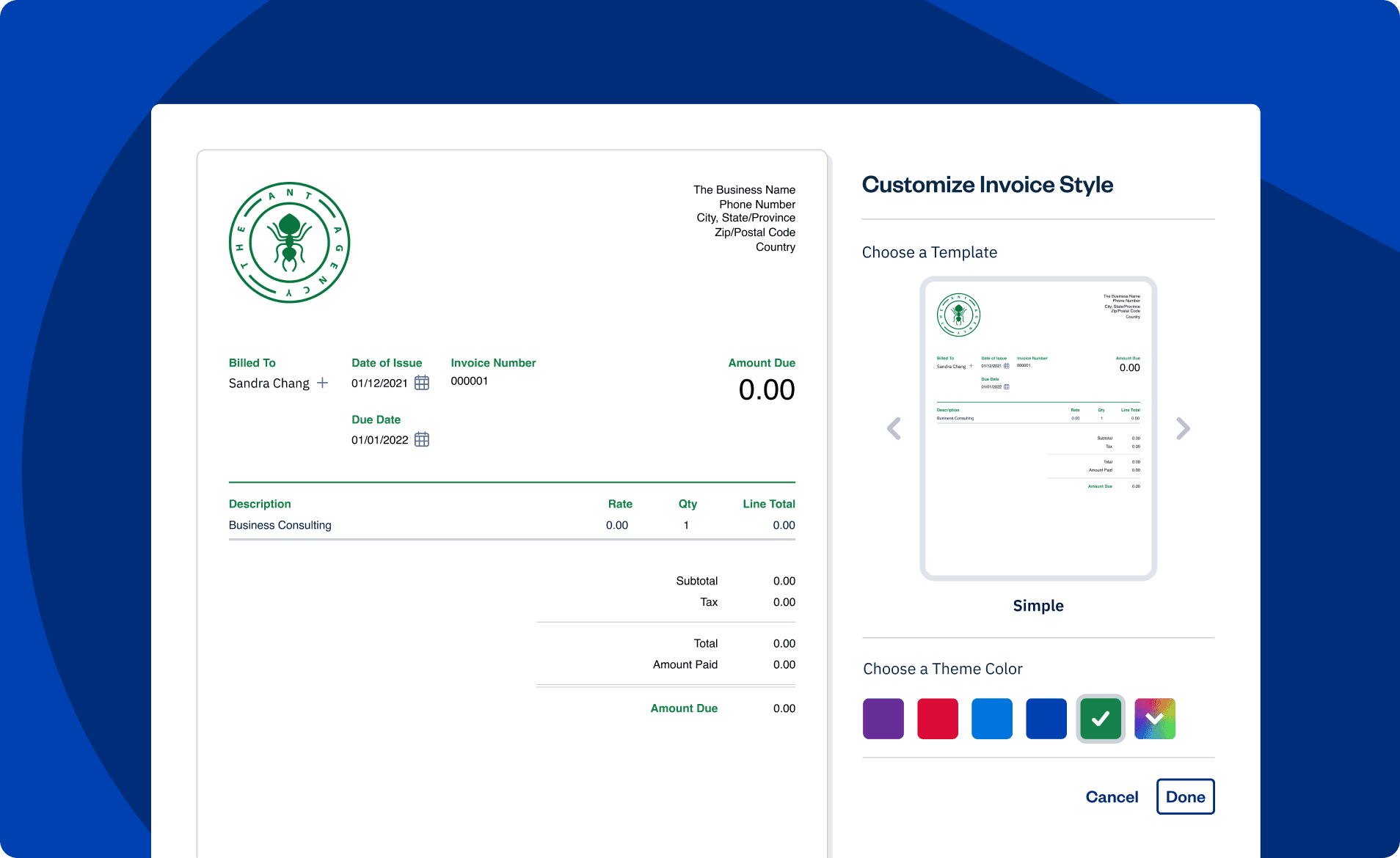The image size is (1400, 858).
Task: Open the Due Date calendar picker
Action: click(421, 440)
